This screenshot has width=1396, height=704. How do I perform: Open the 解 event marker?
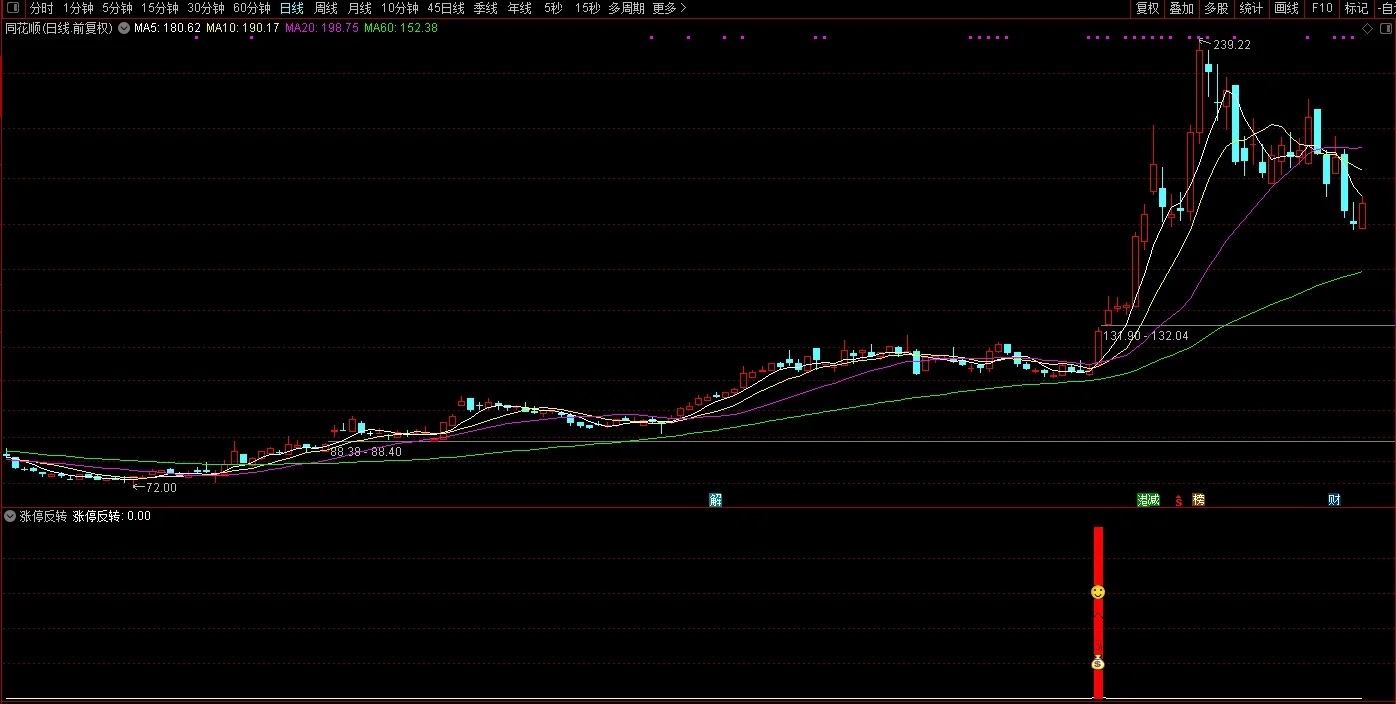tap(715, 500)
